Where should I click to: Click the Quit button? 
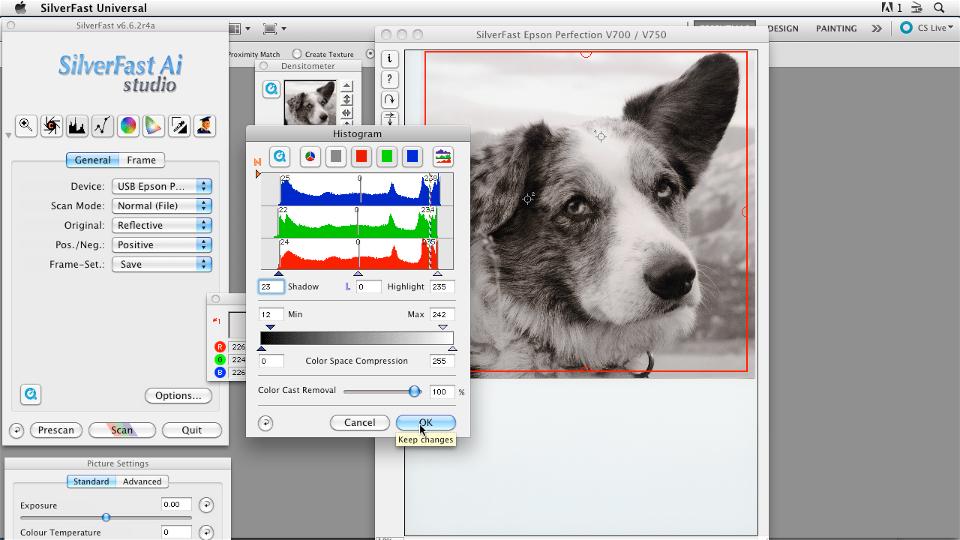pos(192,430)
